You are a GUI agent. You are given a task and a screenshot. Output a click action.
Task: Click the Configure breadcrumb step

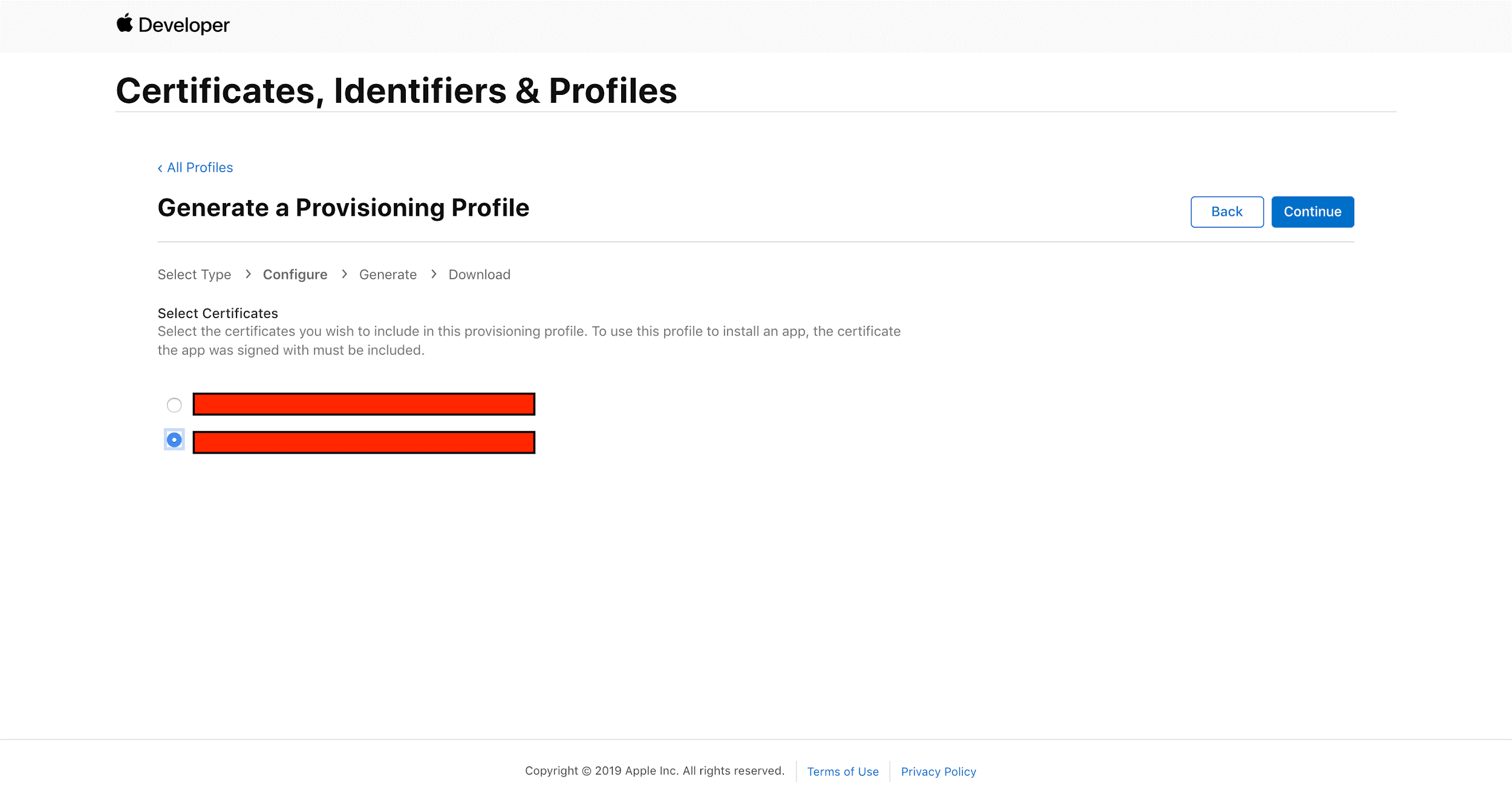pyautogui.click(x=295, y=274)
